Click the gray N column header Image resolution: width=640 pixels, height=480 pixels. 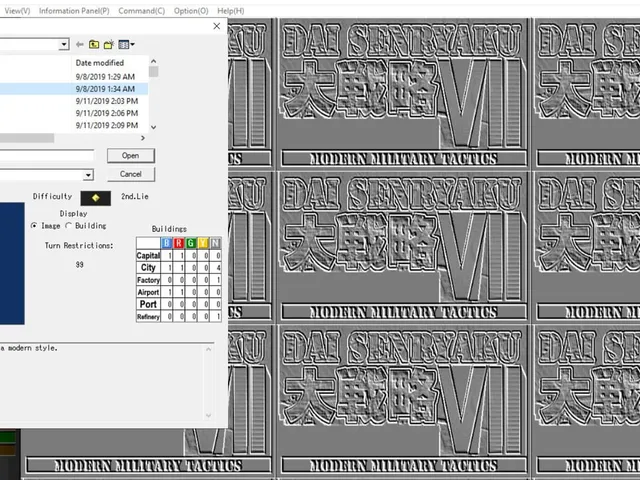pos(215,243)
